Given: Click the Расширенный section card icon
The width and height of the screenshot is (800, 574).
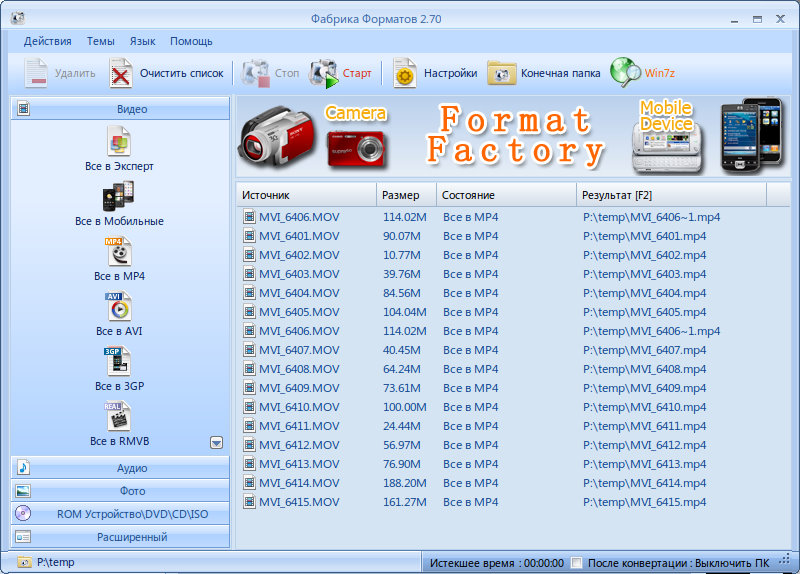Looking at the screenshot, I should [23, 537].
